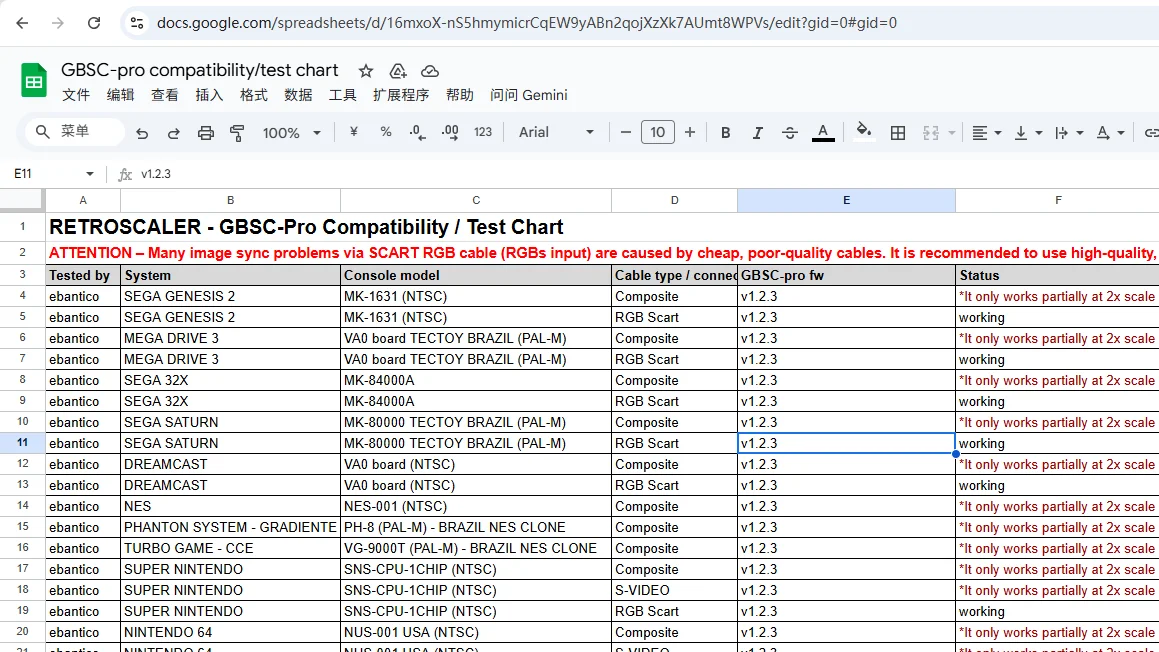Toggle bold formatting
Screen dimensions: 1159x652
pyautogui.click(x=725, y=133)
